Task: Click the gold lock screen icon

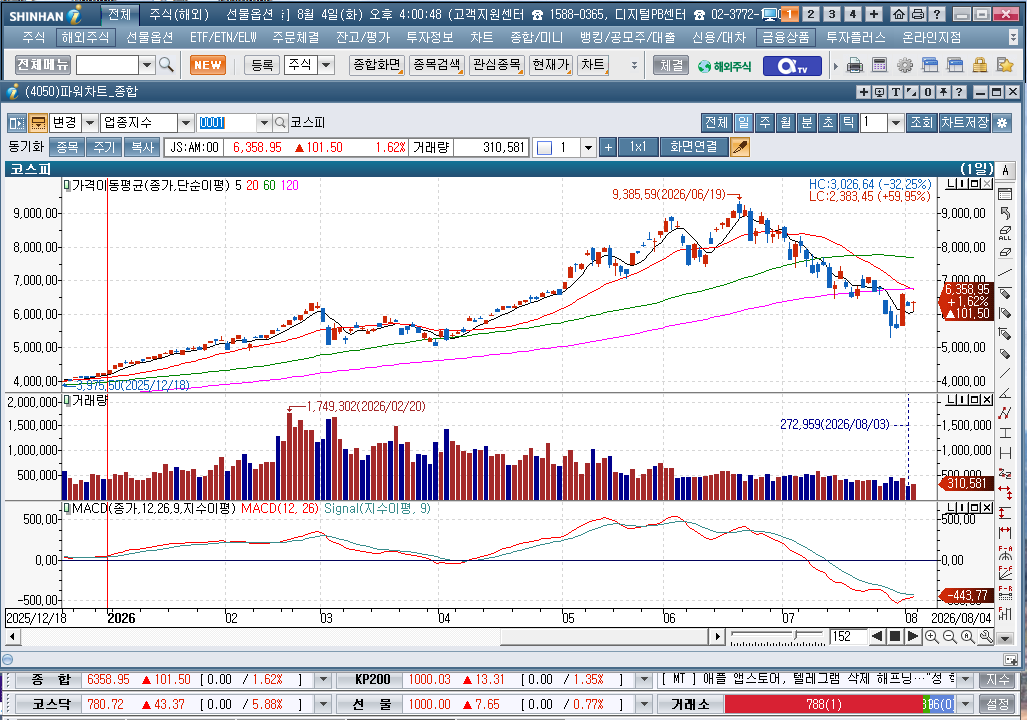Action: pyautogui.click(x=980, y=65)
